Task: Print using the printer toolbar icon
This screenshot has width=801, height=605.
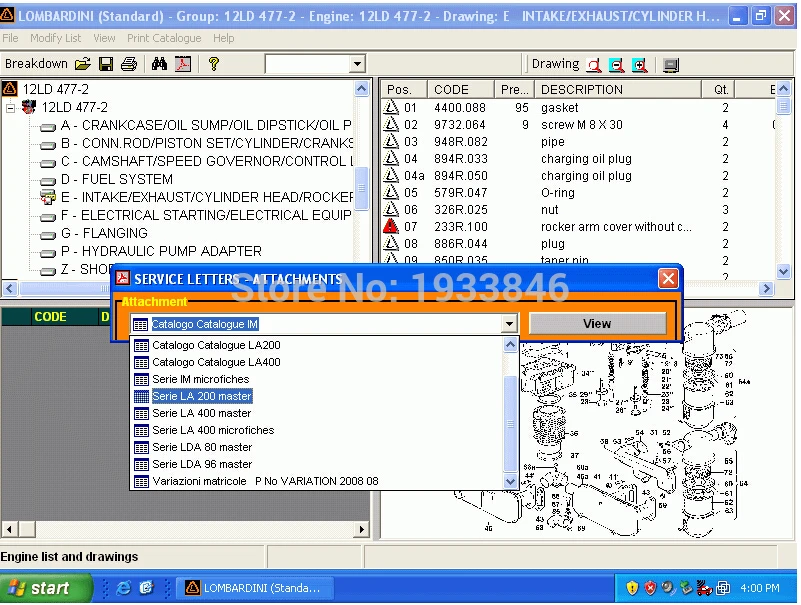Action: 129,64
